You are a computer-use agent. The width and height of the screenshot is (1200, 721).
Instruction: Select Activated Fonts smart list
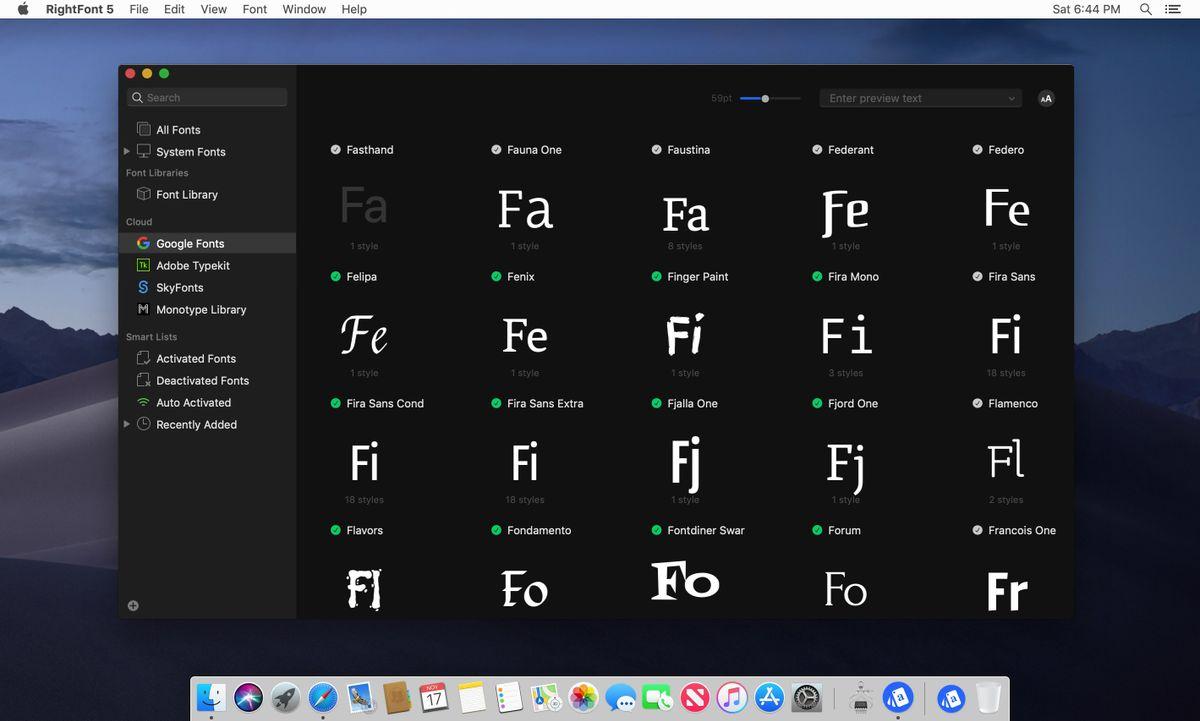click(195, 358)
